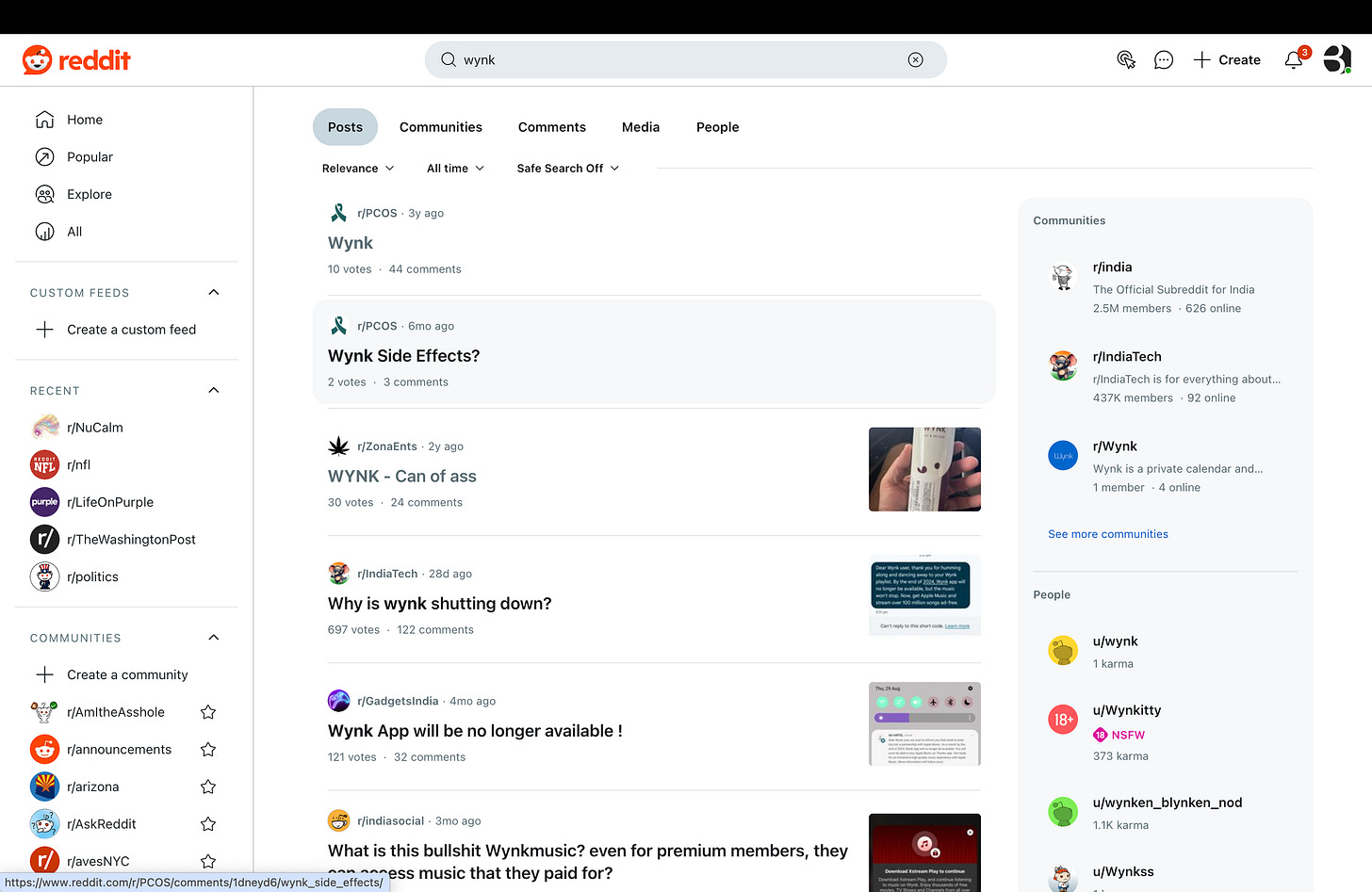Image resolution: width=1372 pixels, height=892 pixels.
Task: Open the Wynk App no longer available thumbnail
Action: click(924, 723)
